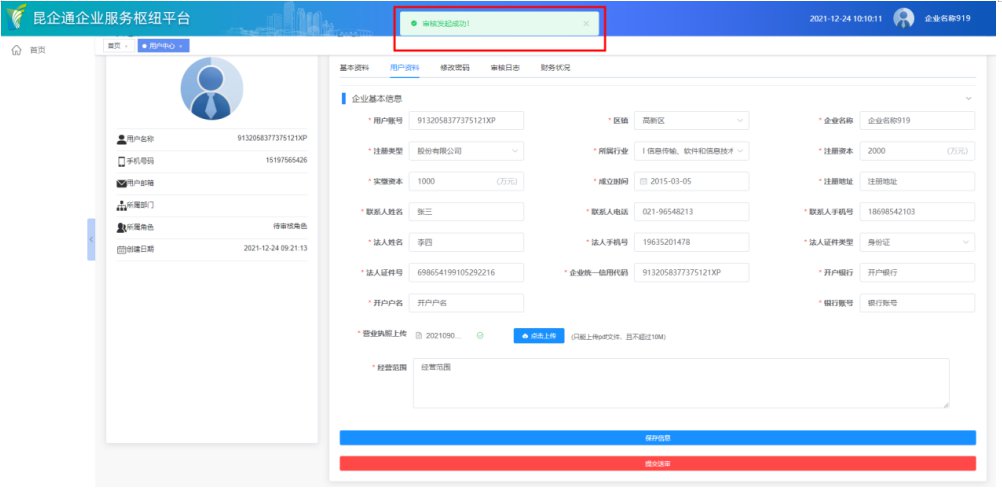Click into the 经营范围 text area
The image size is (1002, 489).
[680, 383]
